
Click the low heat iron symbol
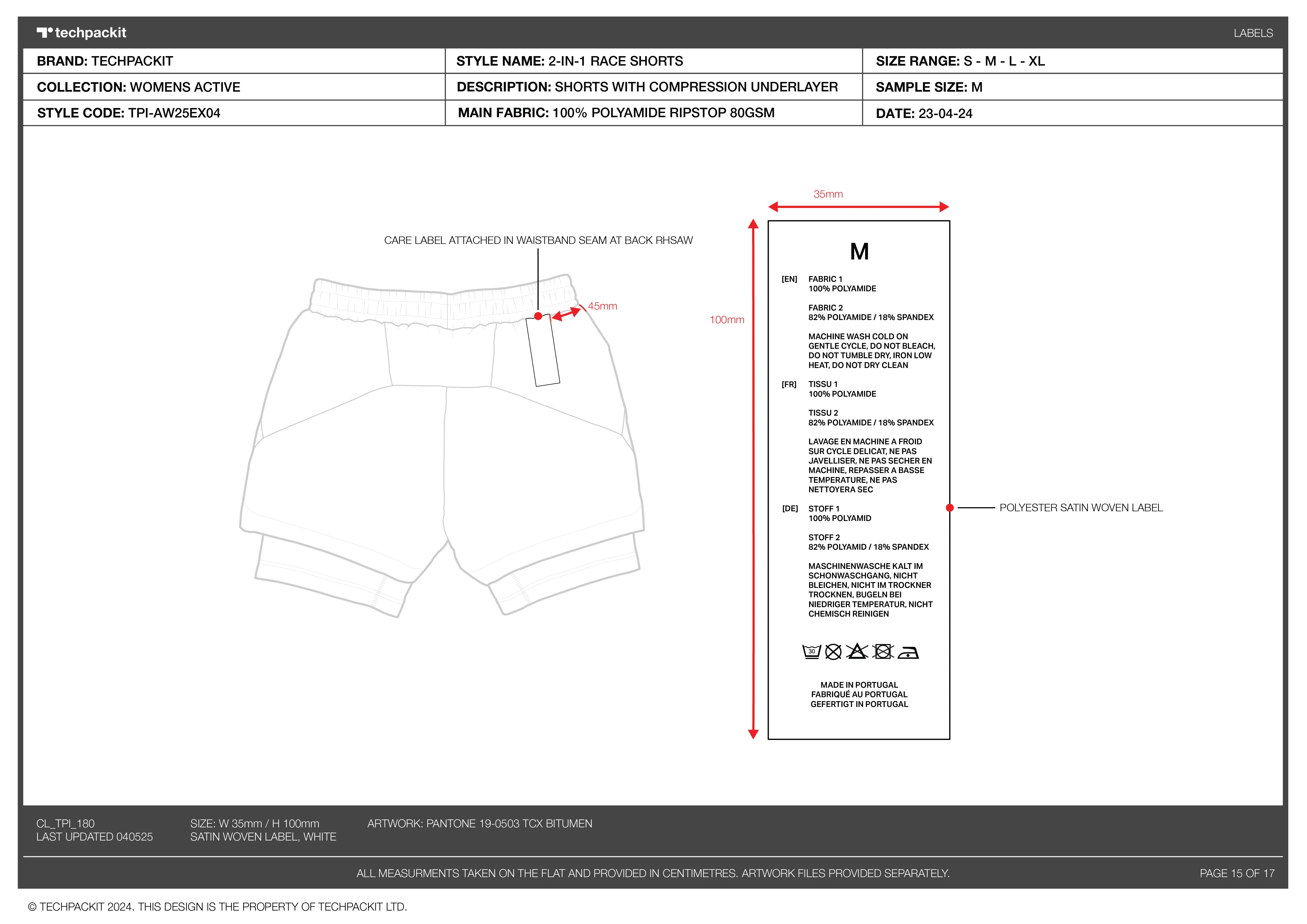(x=908, y=653)
